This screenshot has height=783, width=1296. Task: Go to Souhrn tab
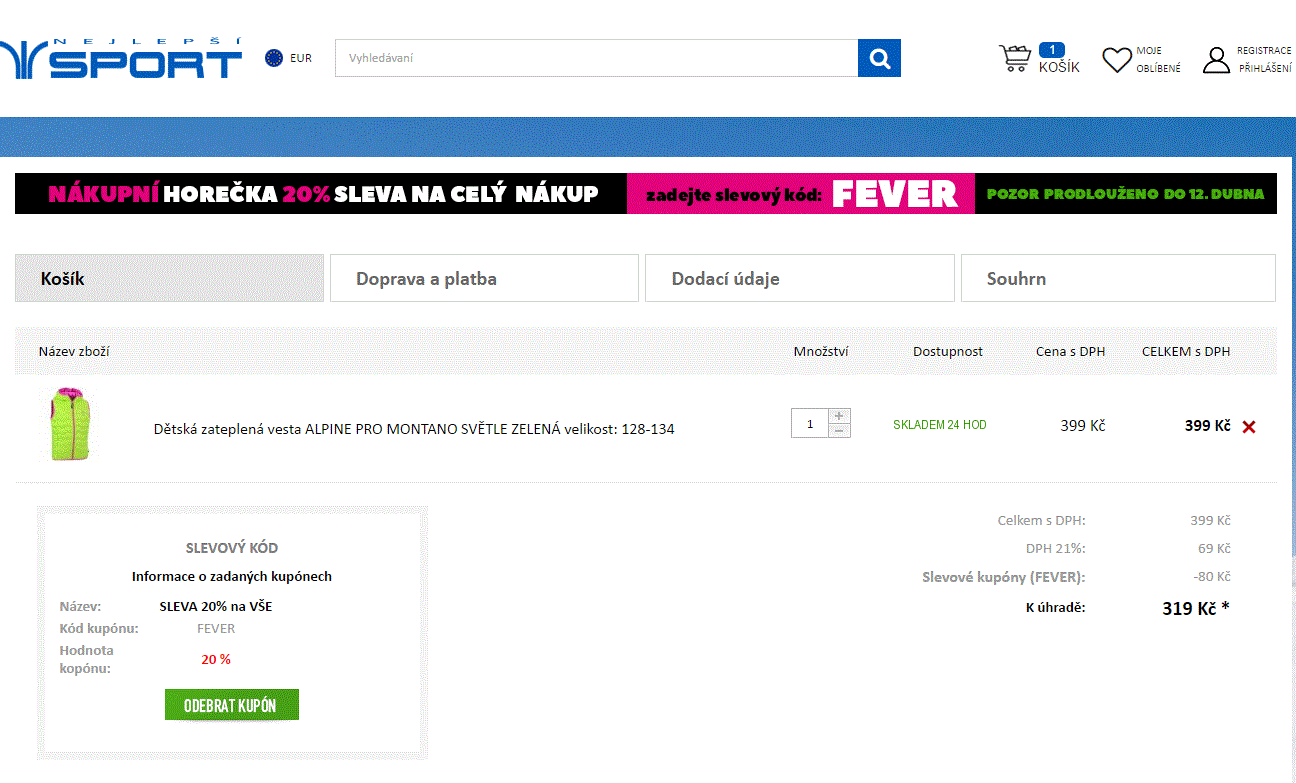coord(1118,278)
